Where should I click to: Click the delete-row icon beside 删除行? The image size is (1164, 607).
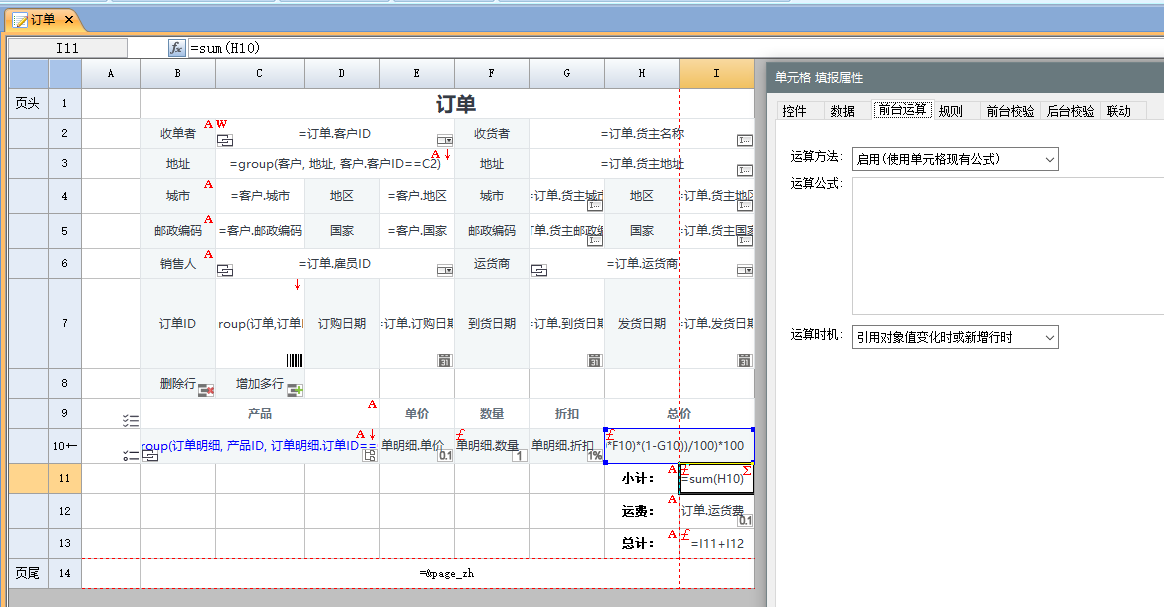click(206, 389)
